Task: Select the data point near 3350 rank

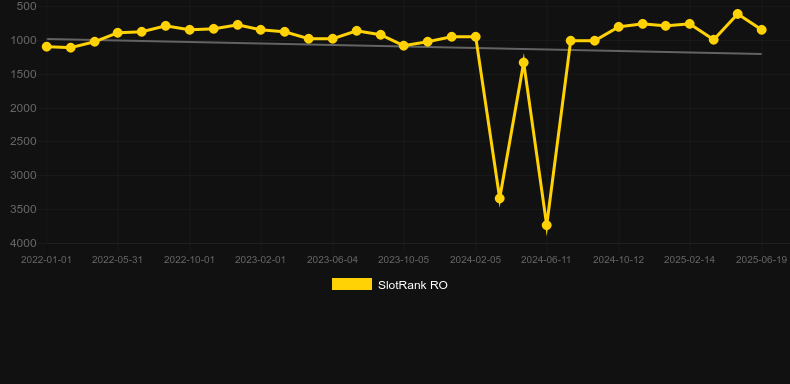Action: pos(500,199)
